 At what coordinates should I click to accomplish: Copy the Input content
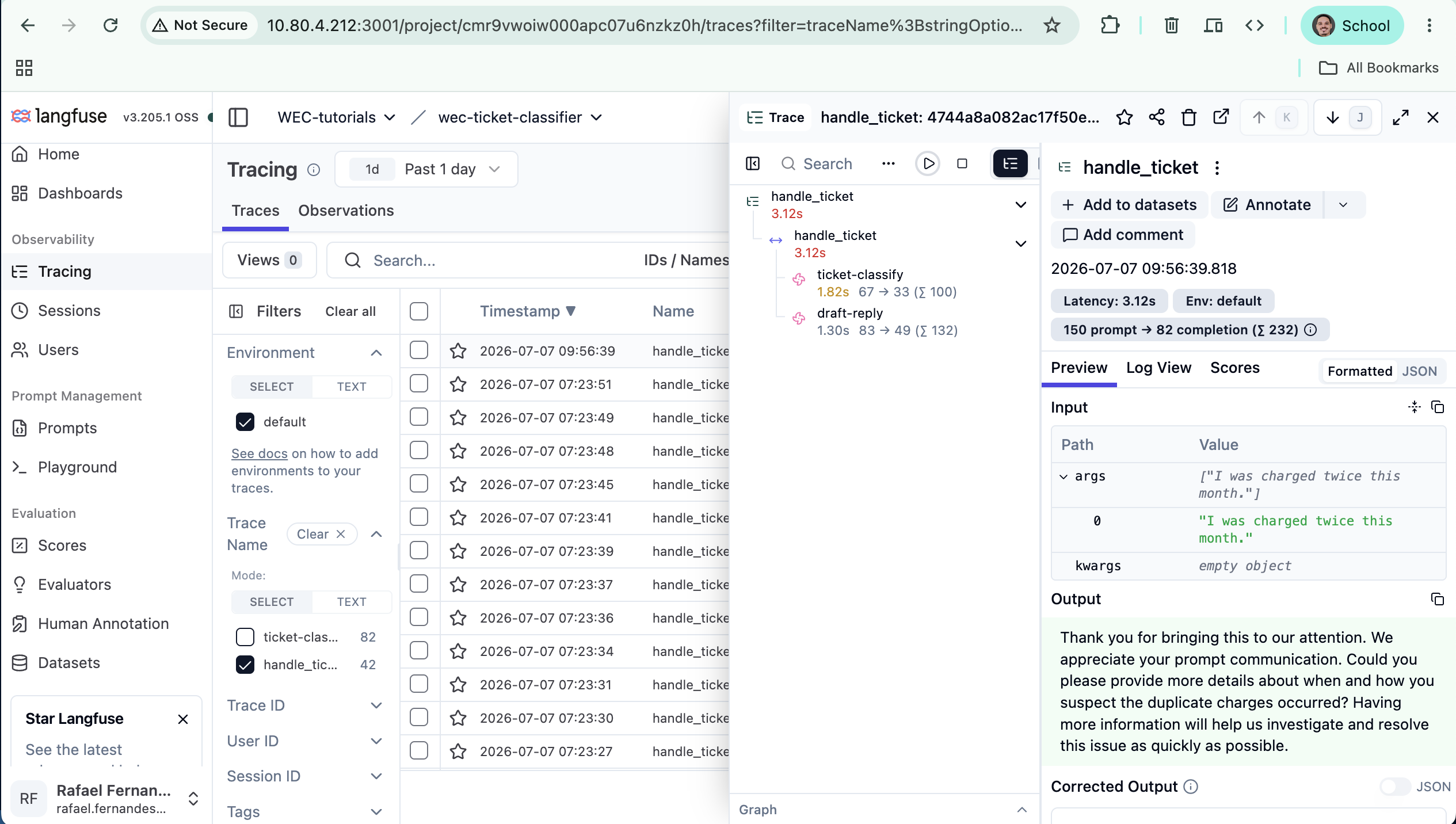pos(1438,407)
